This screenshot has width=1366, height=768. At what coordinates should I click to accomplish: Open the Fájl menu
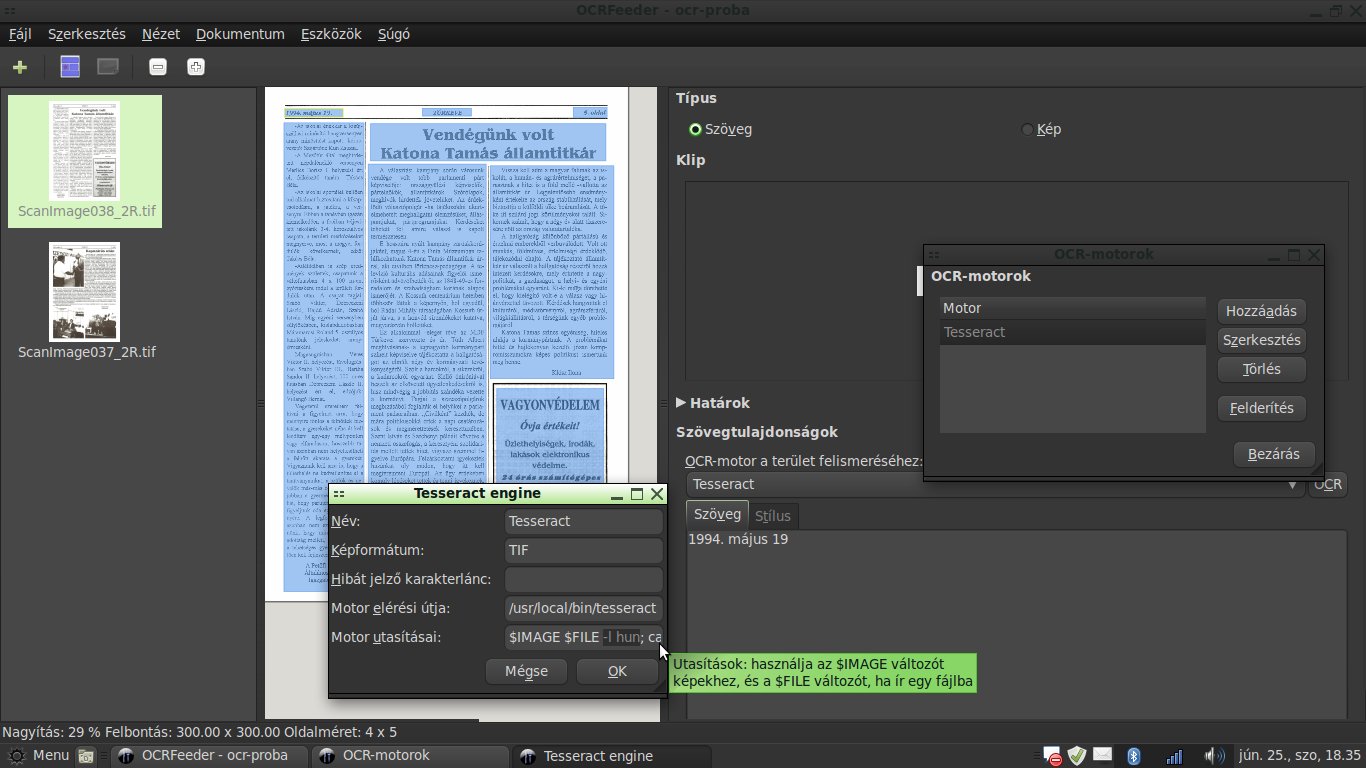click(20, 34)
